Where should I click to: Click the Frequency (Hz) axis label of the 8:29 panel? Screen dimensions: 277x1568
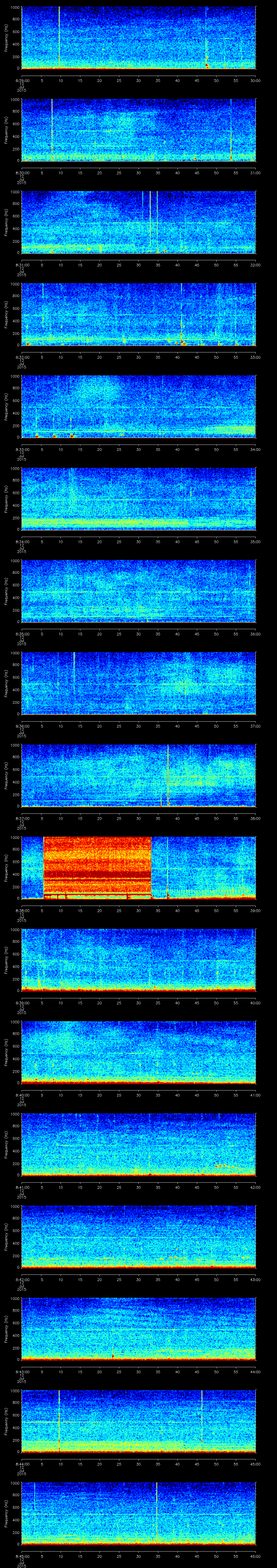6,38
